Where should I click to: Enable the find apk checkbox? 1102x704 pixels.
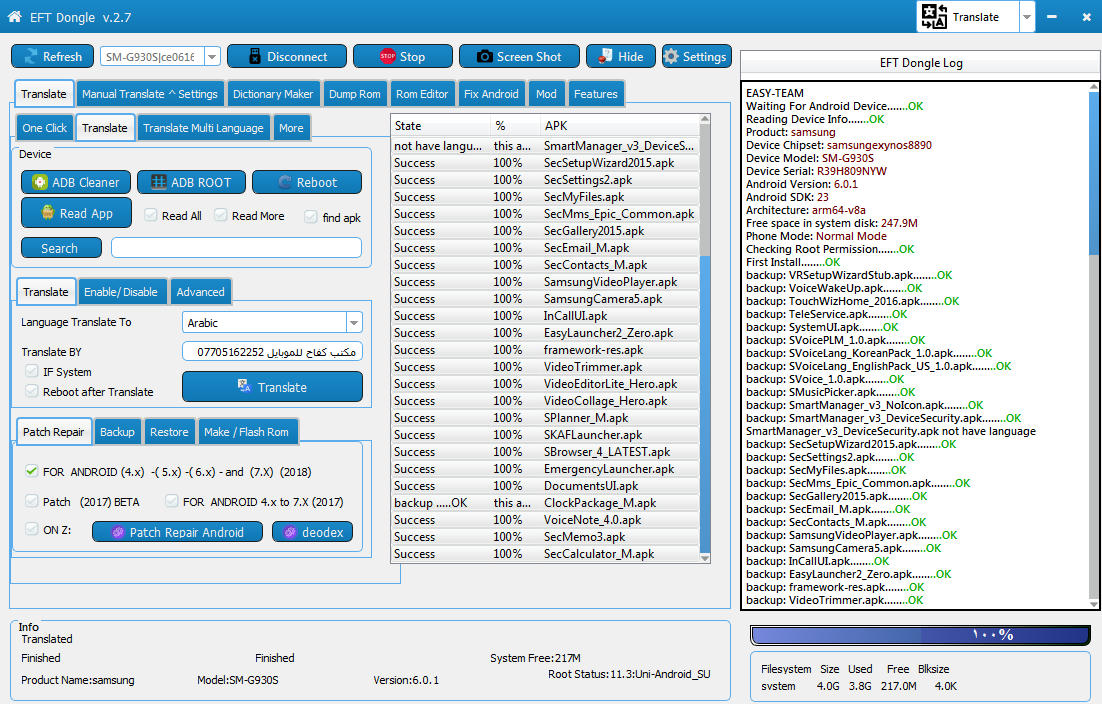pos(311,216)
